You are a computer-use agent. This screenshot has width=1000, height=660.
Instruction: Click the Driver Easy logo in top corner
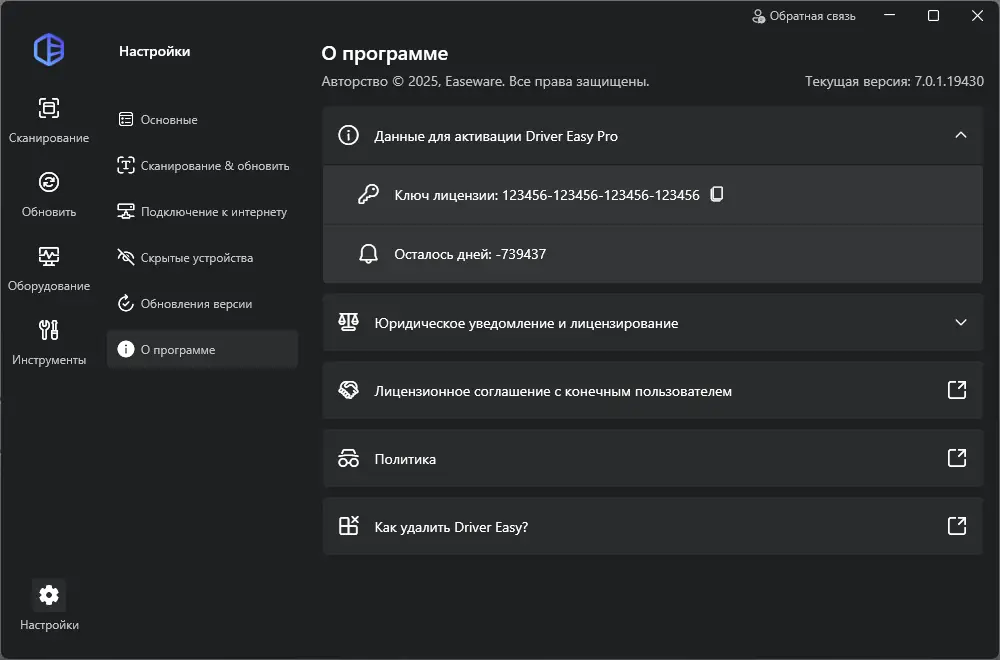(x=48, y=50)
